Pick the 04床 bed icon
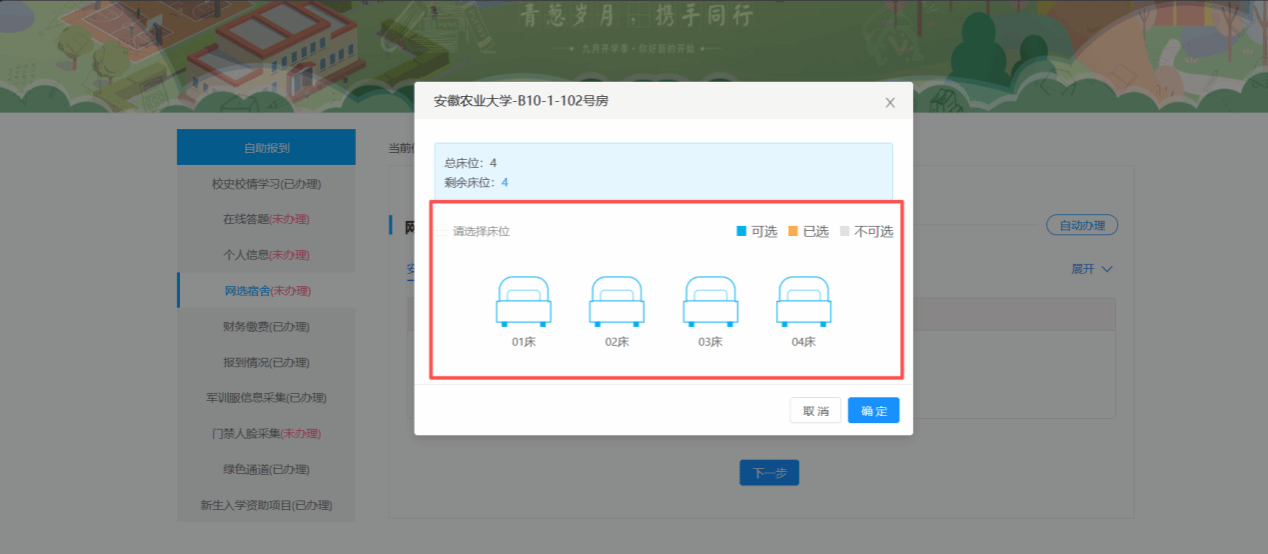This screenshot has width=1268, height=554. coord(804,301)
